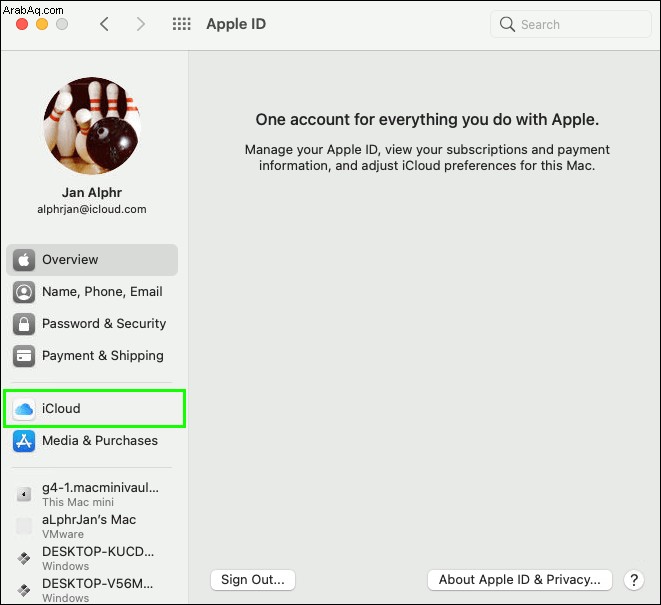
Task: Click the alphrjan@icloud.com email text
Action: [x=92, y=210]
